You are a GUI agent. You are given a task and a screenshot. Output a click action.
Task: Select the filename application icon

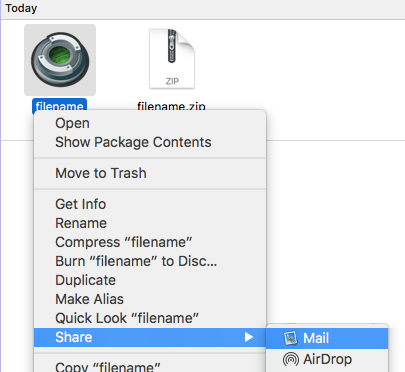[60, 60]
